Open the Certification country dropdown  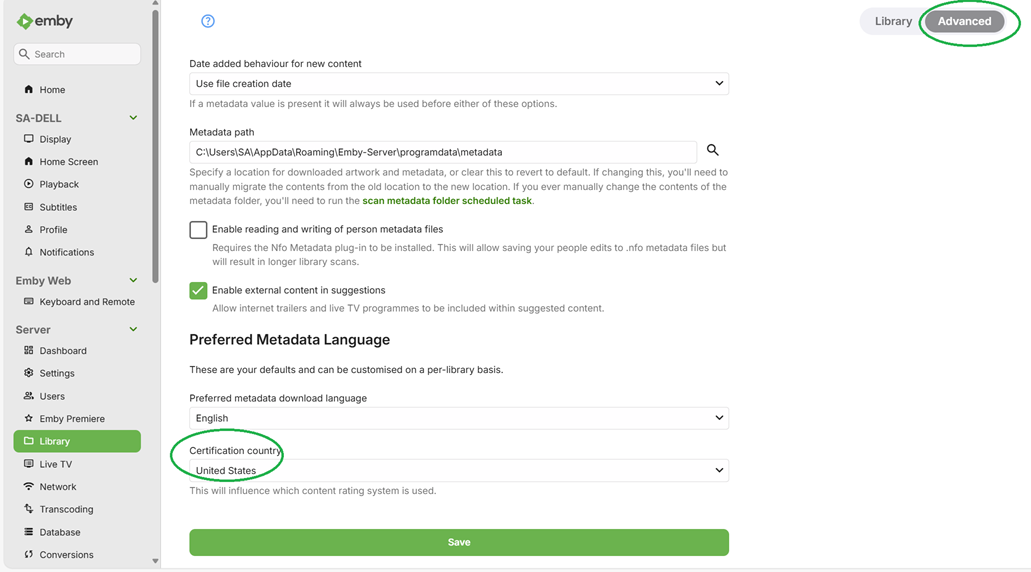[x=458, y=470]
